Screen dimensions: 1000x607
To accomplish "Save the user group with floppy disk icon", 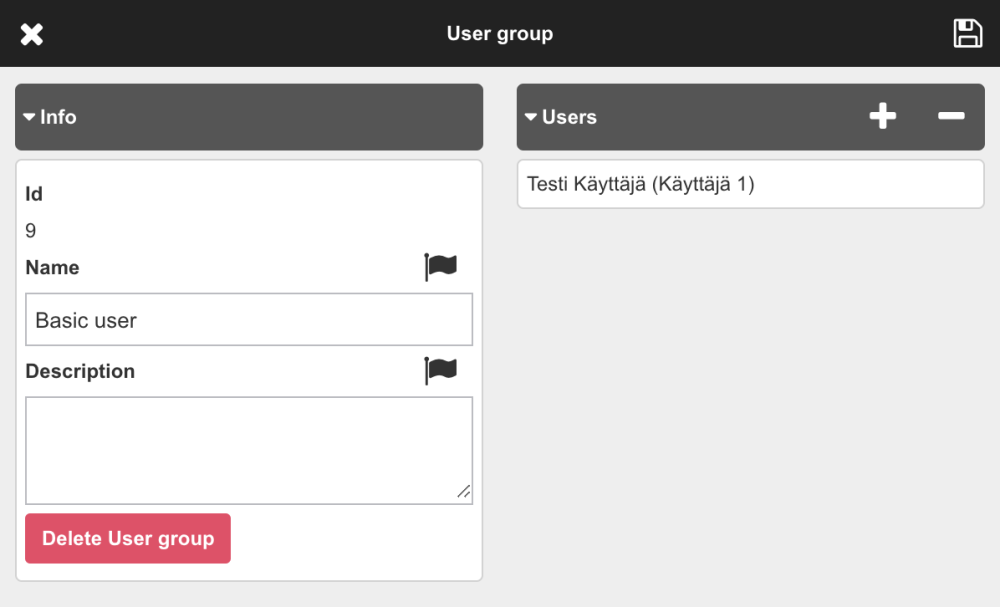I will tap(967, 33).
